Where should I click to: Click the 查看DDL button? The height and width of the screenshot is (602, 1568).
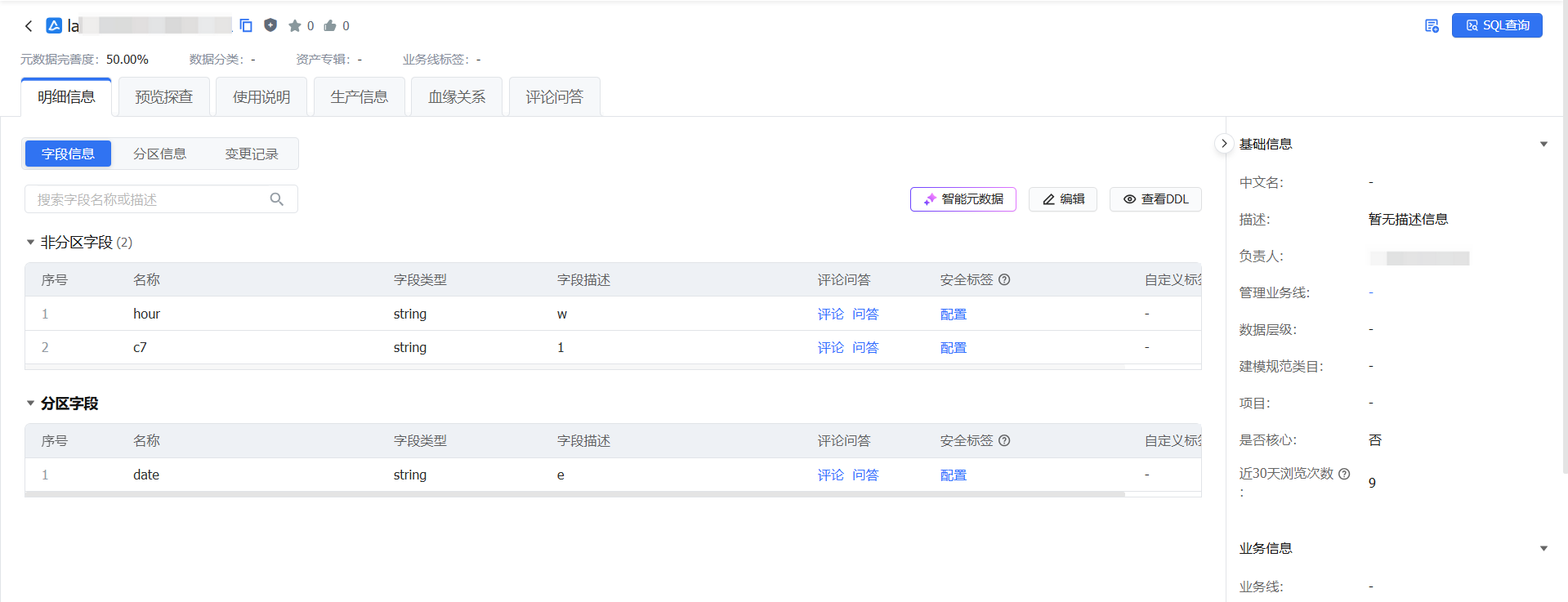tap(1155, 199)
